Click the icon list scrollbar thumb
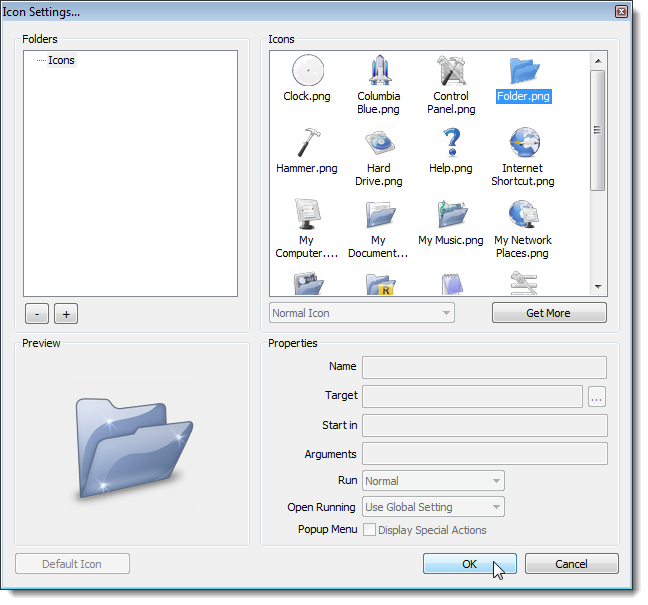 tap(598, 130)
